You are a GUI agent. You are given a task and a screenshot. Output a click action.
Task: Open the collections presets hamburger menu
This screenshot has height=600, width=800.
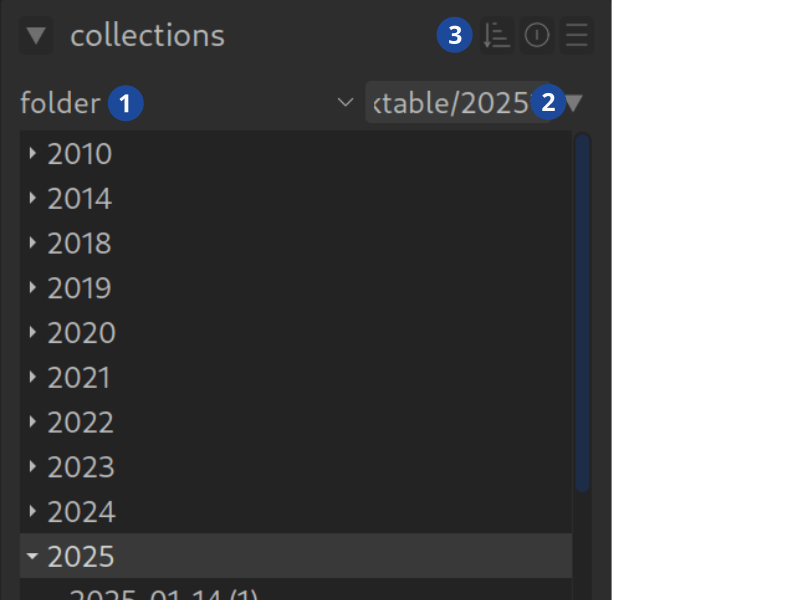[576, 36]
